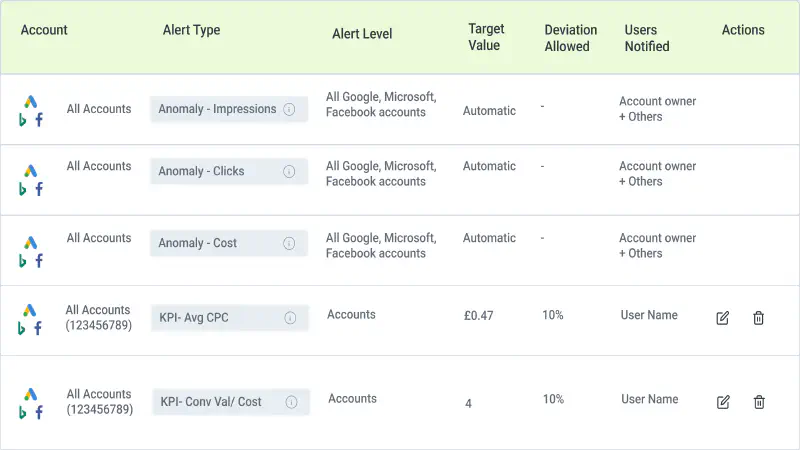This screenshot has width=800, height=450.
Task: Click Accounts level in KPI- Conv Val/ Cost row
Action: click(x=352, y=399)
